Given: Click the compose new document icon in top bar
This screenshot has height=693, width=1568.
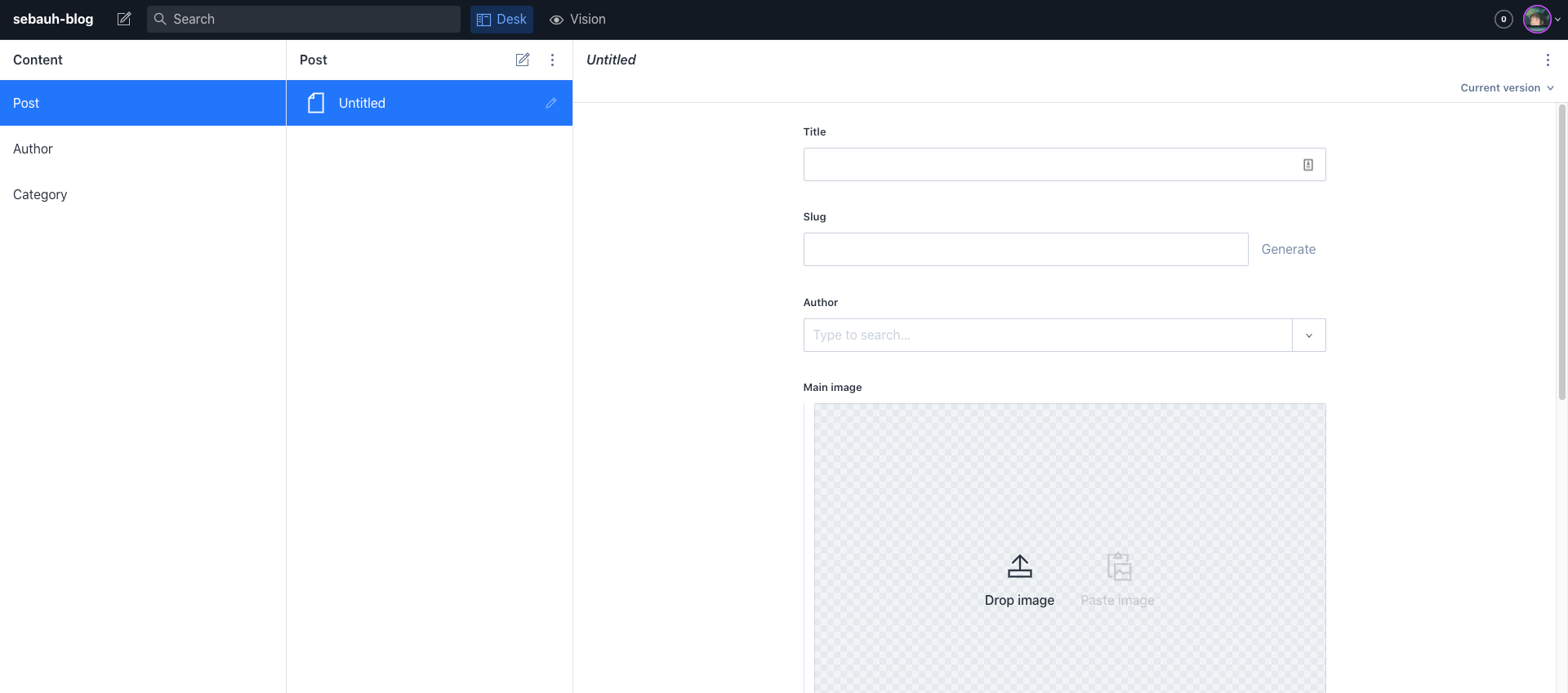Looking at the screenshot, I should coord(124,19).
